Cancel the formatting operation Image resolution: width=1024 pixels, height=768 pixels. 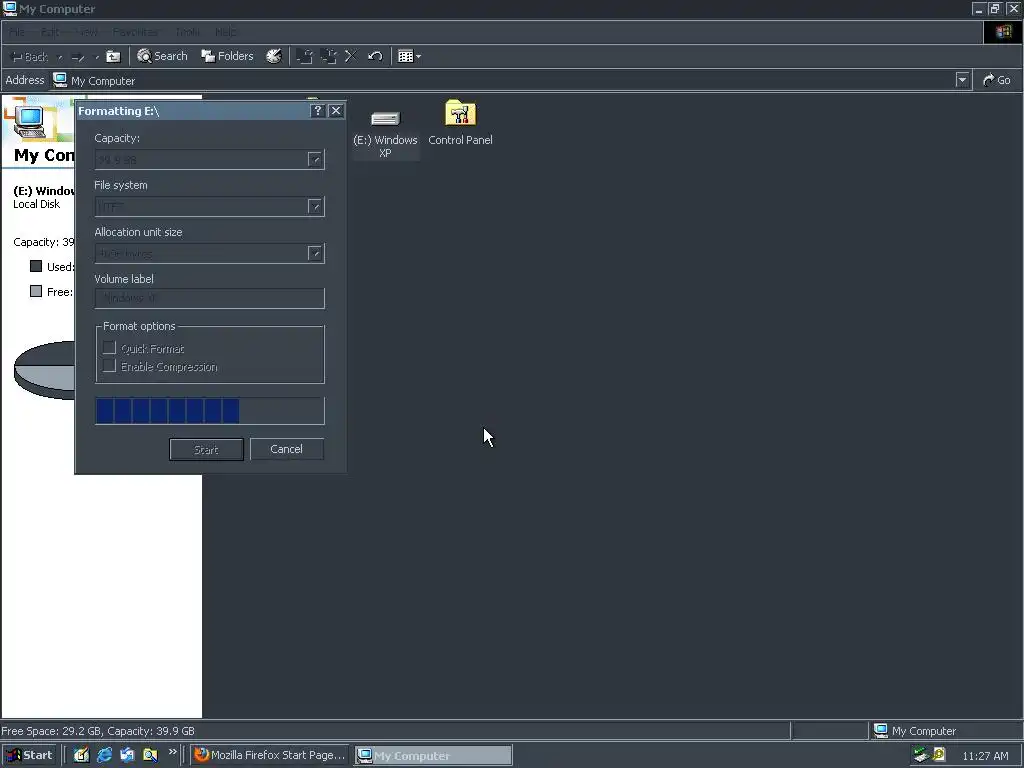point(287,449)
